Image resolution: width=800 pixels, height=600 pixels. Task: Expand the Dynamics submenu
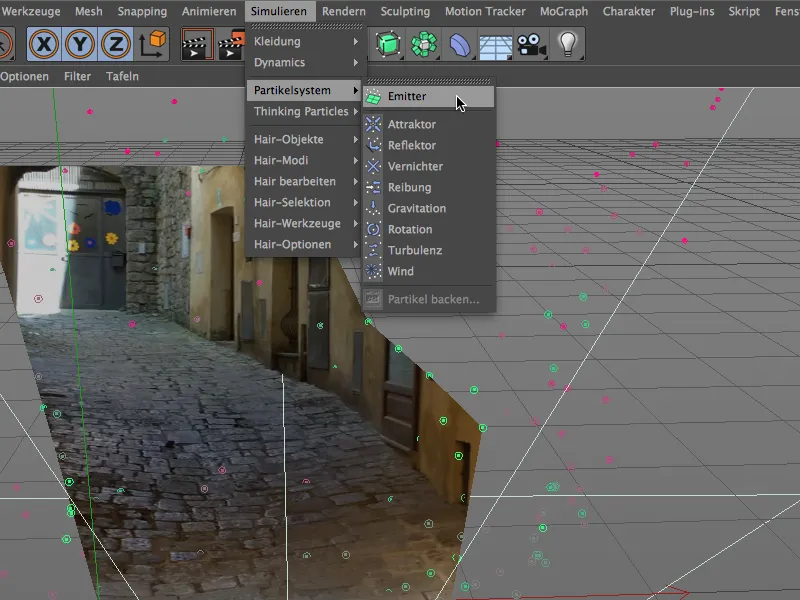305,62
